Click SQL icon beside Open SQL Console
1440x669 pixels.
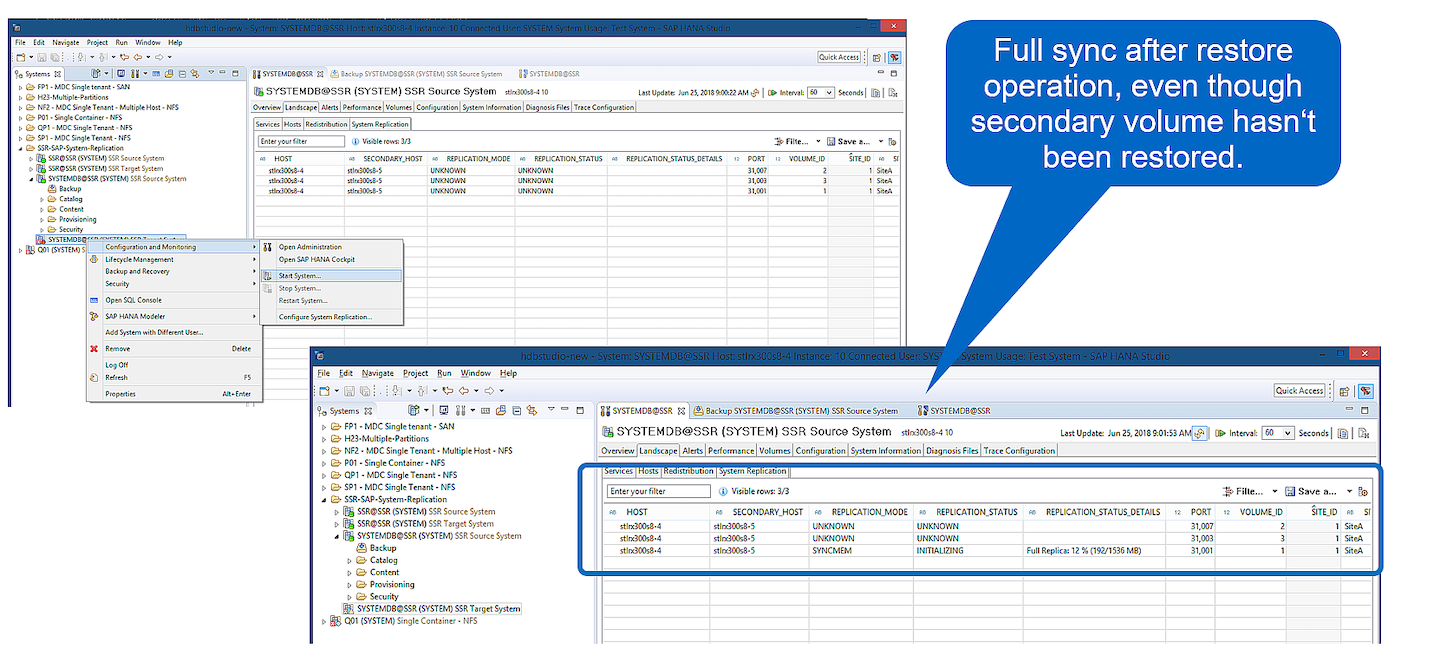94,300
